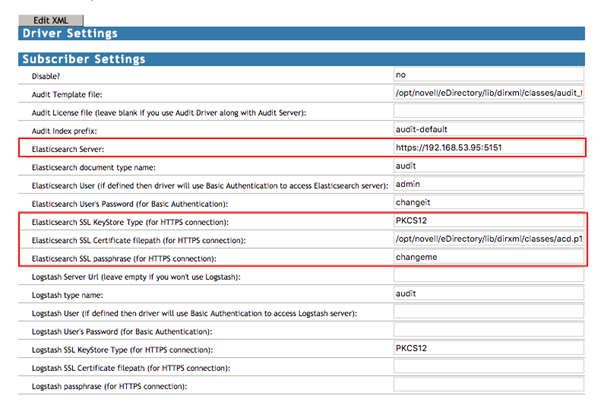Click the Elasticsearch User's Password field
Viewport: 601px width, 402px height.
488,202
